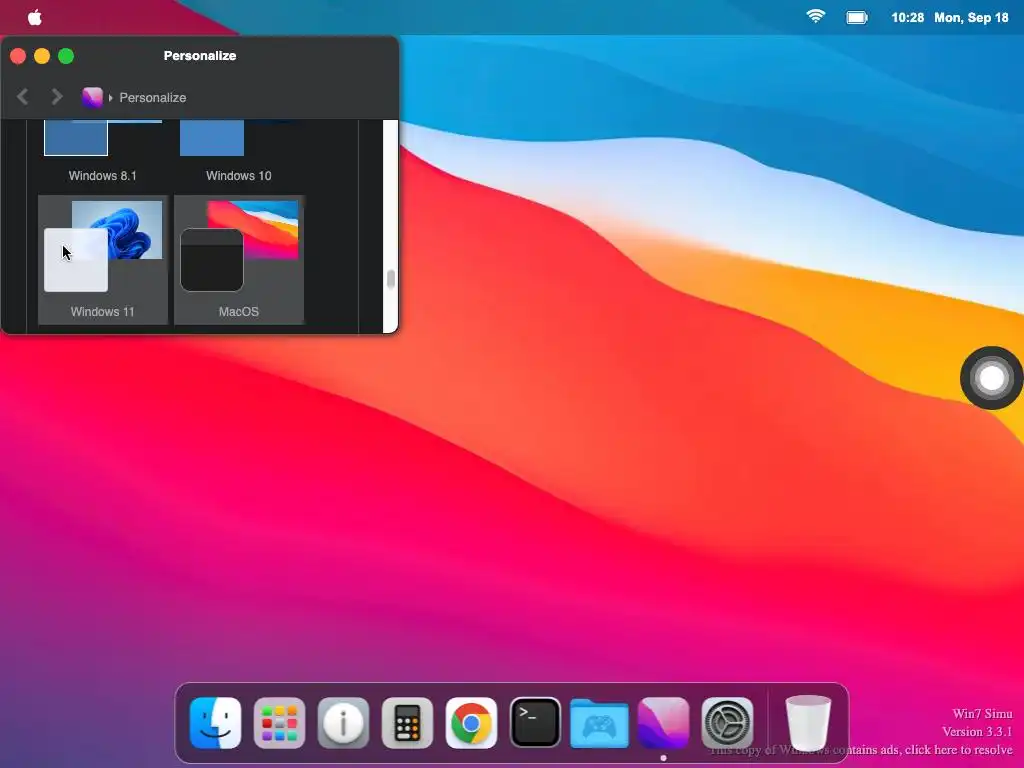
Task: Go forward in Personalize window
Action: point(57,97)
